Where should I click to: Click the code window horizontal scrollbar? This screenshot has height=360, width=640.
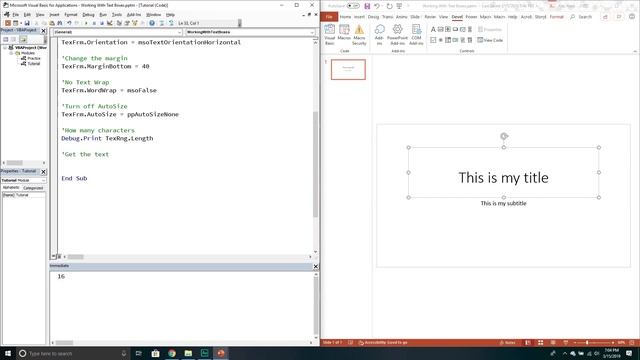[x=76, y=257]
